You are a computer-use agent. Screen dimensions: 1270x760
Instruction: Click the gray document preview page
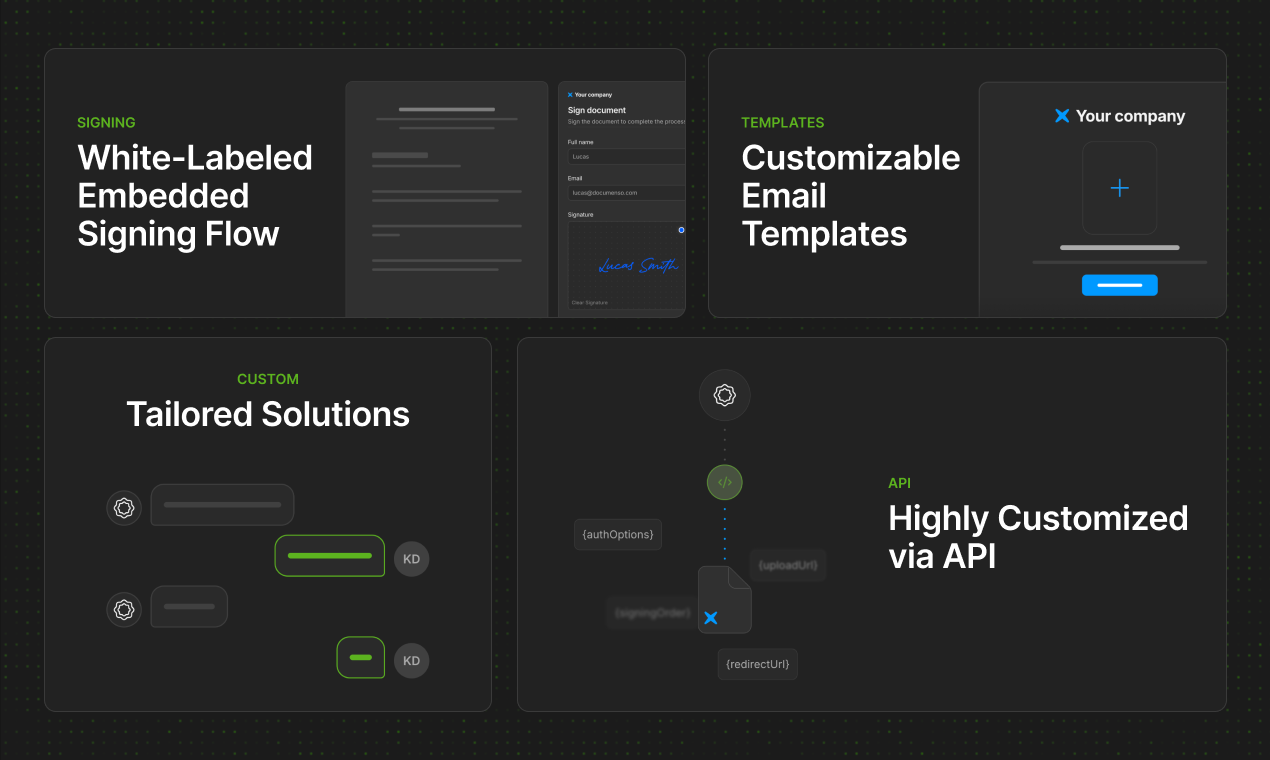[x=447, y=199]
